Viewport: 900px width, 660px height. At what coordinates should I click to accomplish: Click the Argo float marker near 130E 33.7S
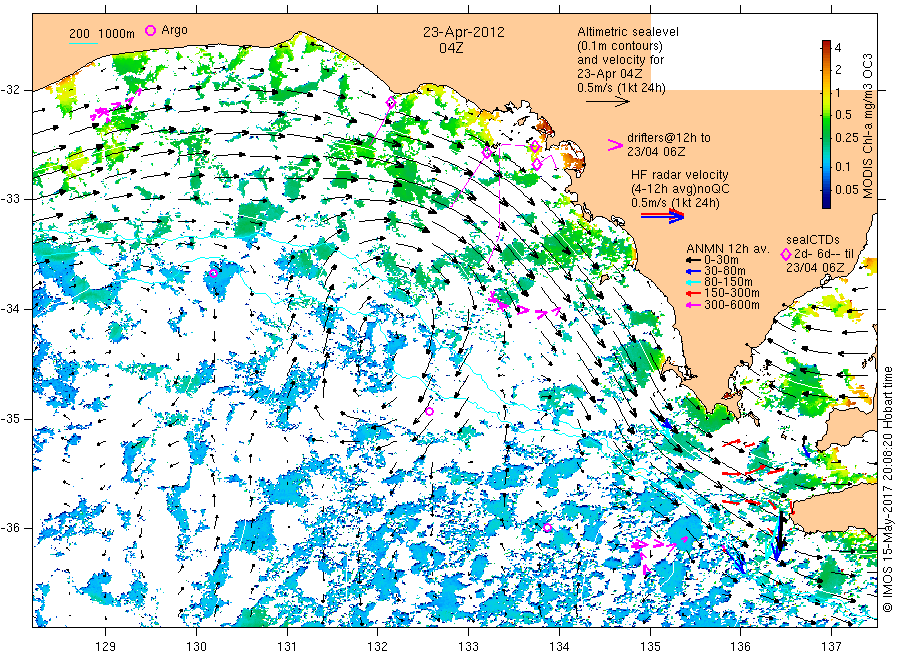[x=214, y=273]
